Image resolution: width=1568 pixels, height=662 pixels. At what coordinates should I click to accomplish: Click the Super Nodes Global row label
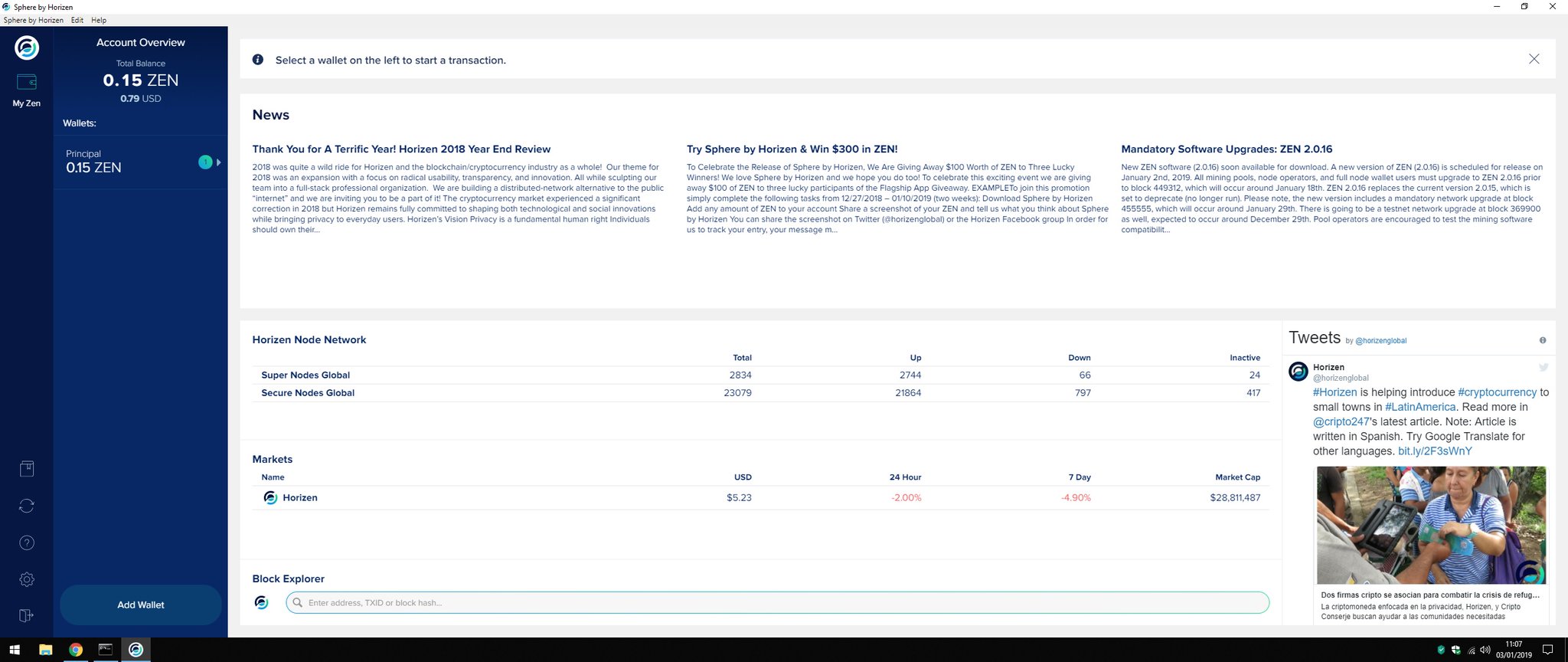[305, 375]
